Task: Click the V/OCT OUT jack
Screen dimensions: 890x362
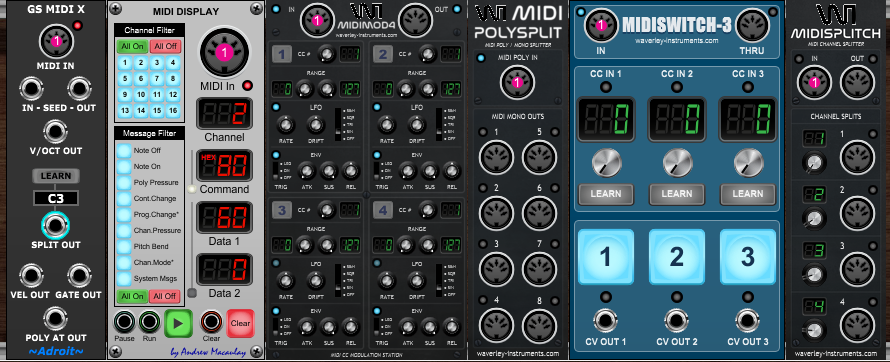Action: pyautogui.click(x=56, y=132)
